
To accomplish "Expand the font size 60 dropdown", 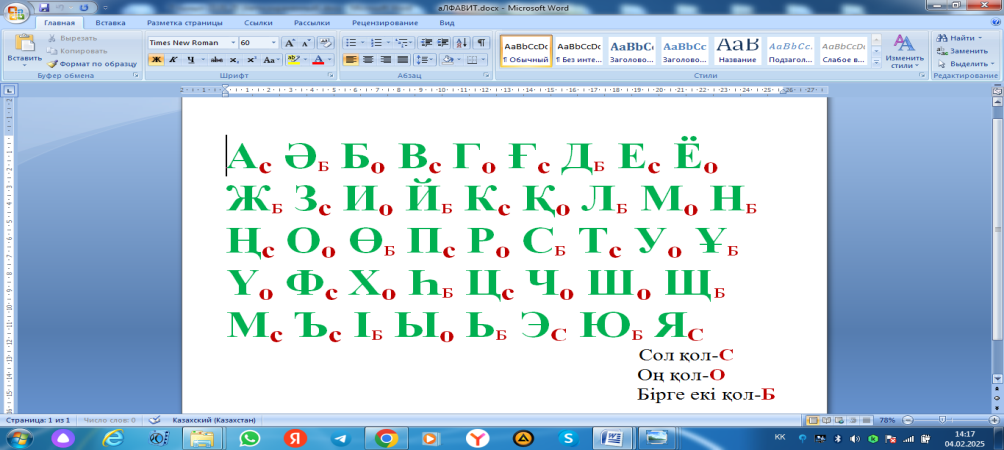I will pyautogui.click(x=273, y=43).
